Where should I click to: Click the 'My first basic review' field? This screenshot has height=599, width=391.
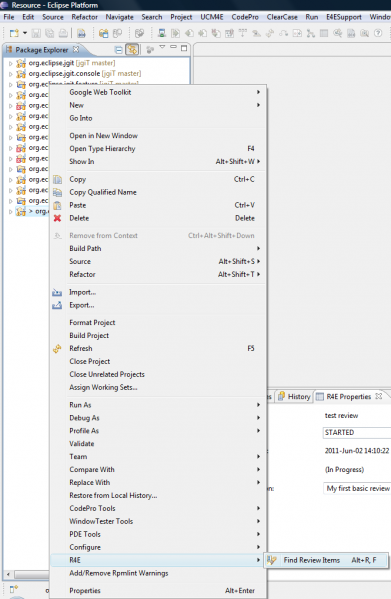coord(357,489)
